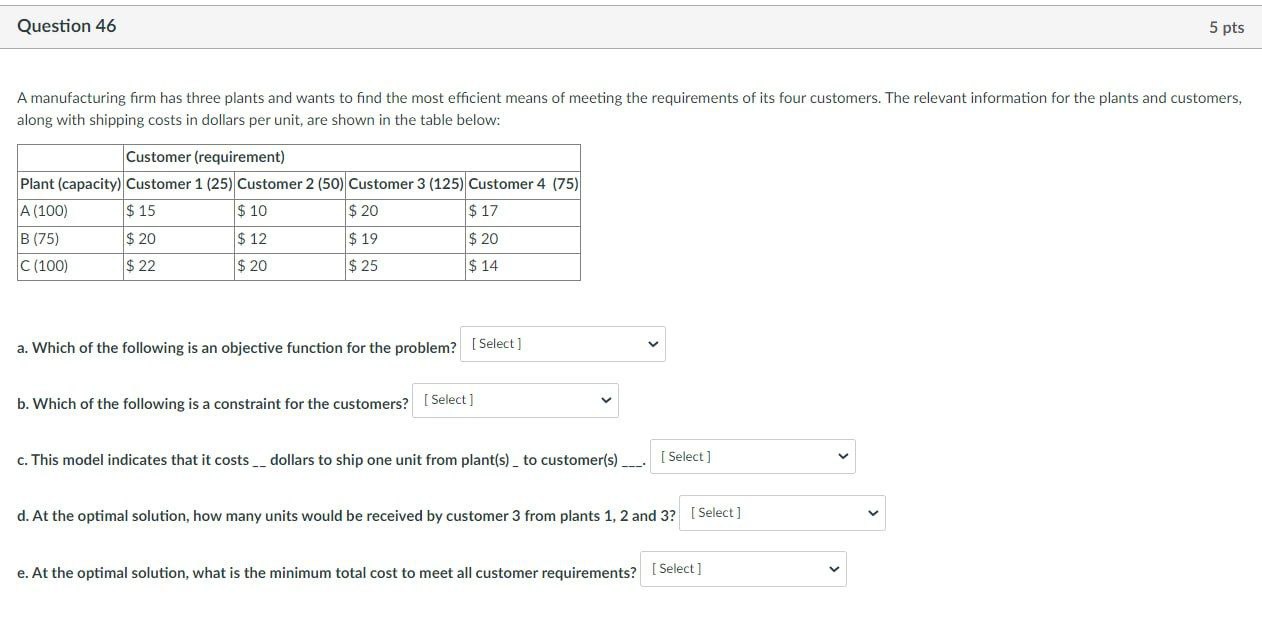Click the $ 19 cost cell
This screenshot has height=631, width=1262.
coord(406,240)
